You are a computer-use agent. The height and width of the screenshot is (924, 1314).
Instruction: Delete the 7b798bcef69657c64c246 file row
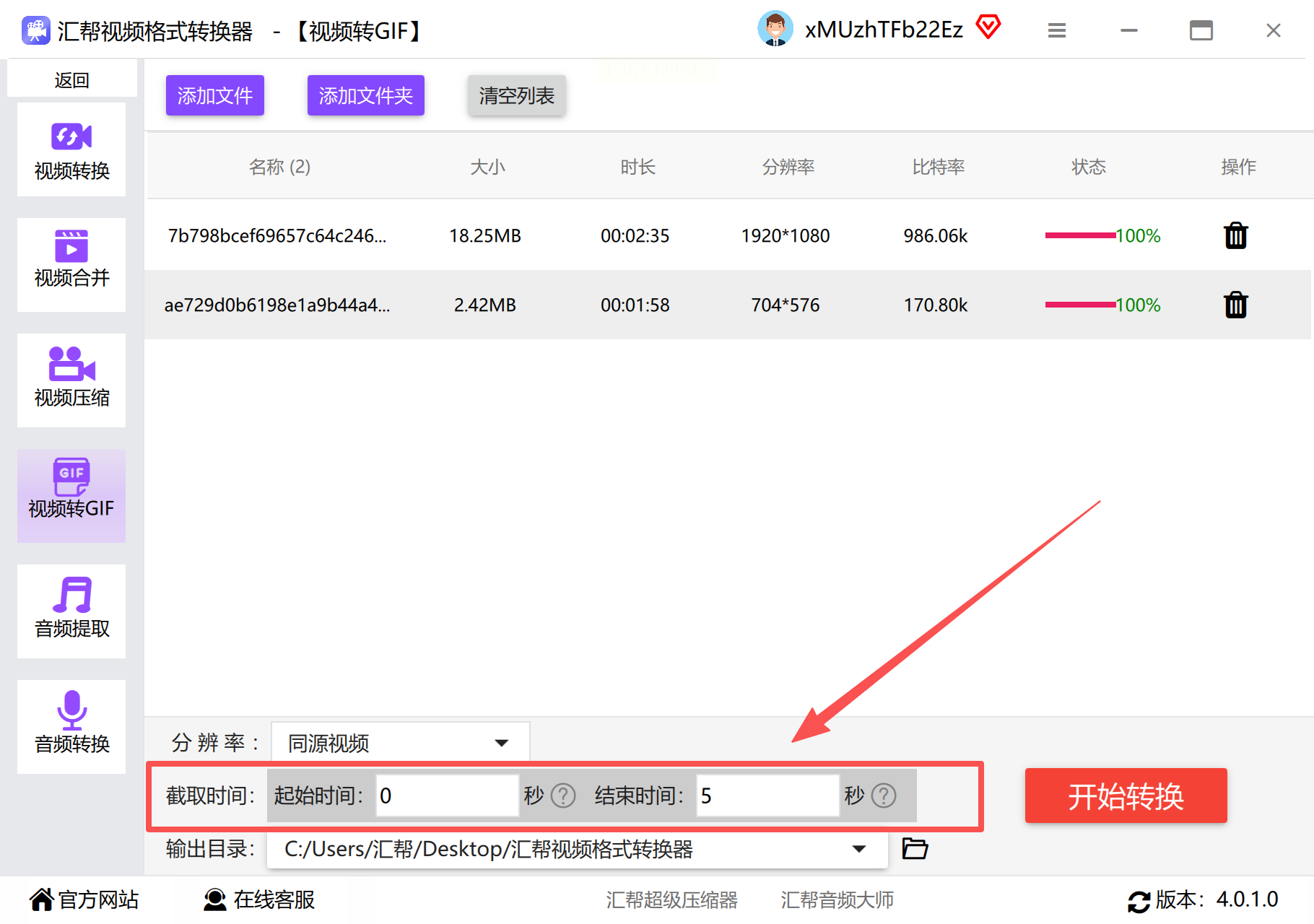pos(1236,235)
